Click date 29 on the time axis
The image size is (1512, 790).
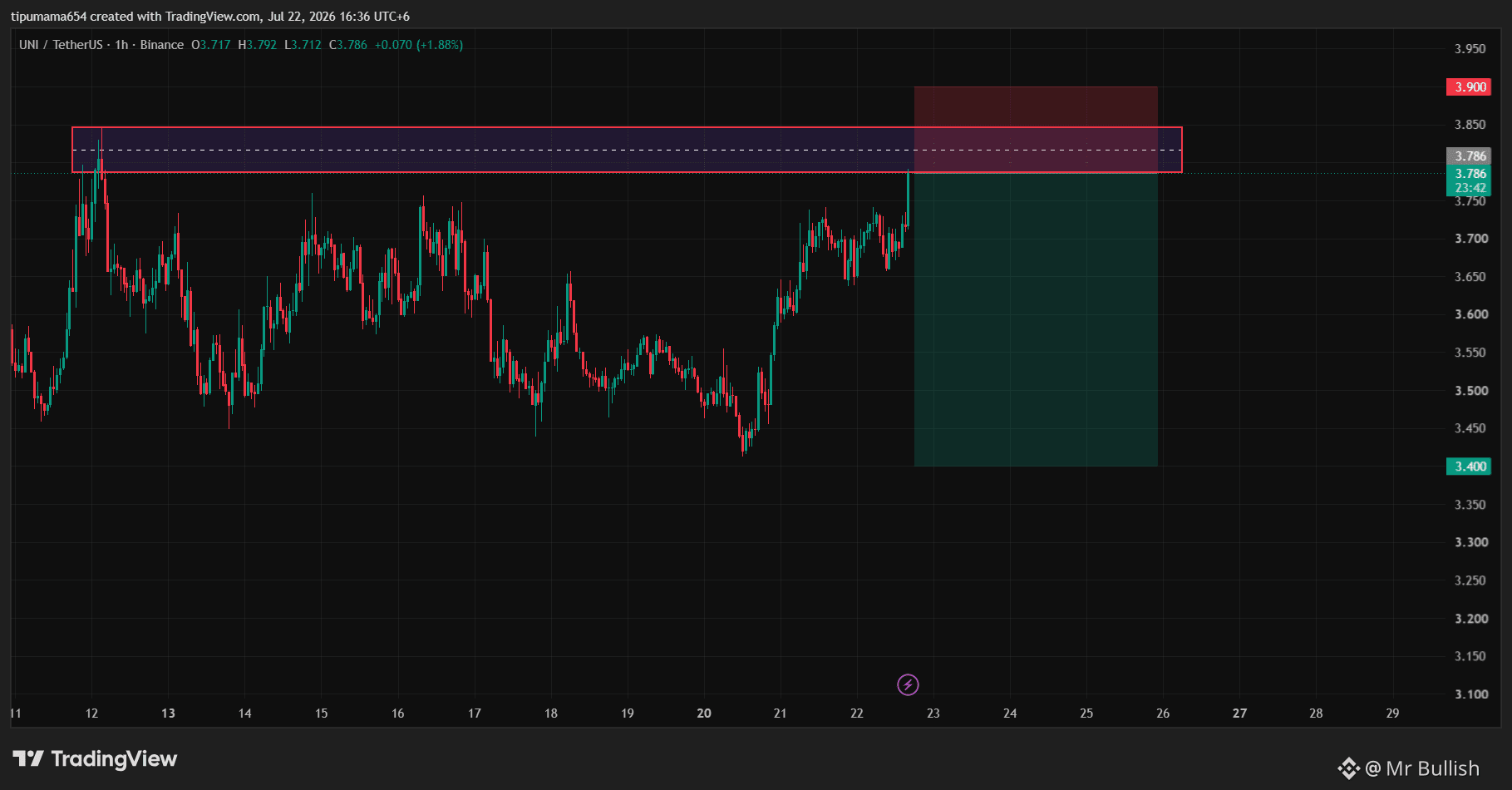pyautogui.click(x=1392, y=713)
